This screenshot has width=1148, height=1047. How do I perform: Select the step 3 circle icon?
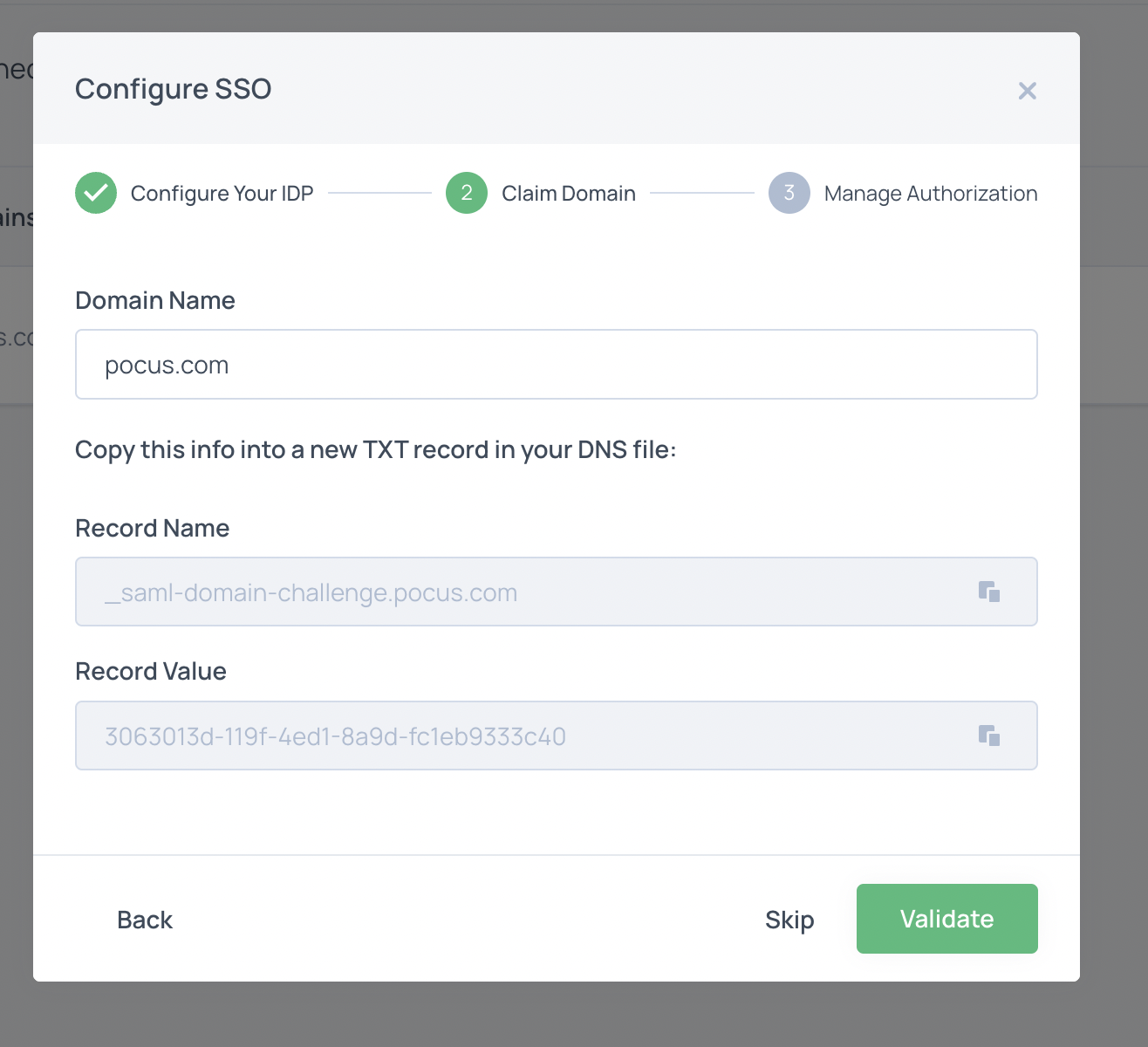(x=789, y=193)
